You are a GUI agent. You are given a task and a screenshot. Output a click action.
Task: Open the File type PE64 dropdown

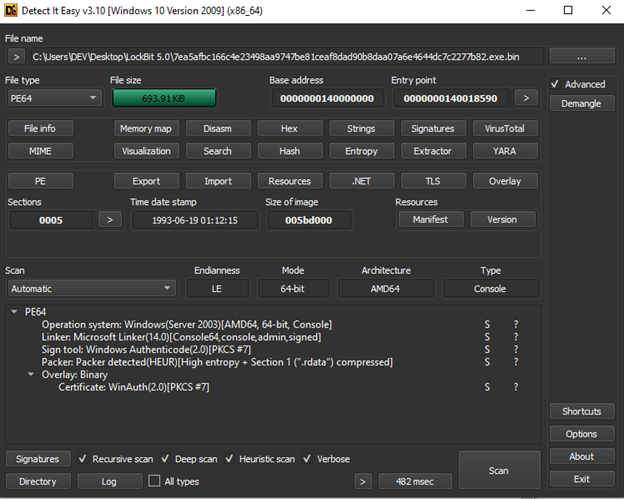(54, 98)
